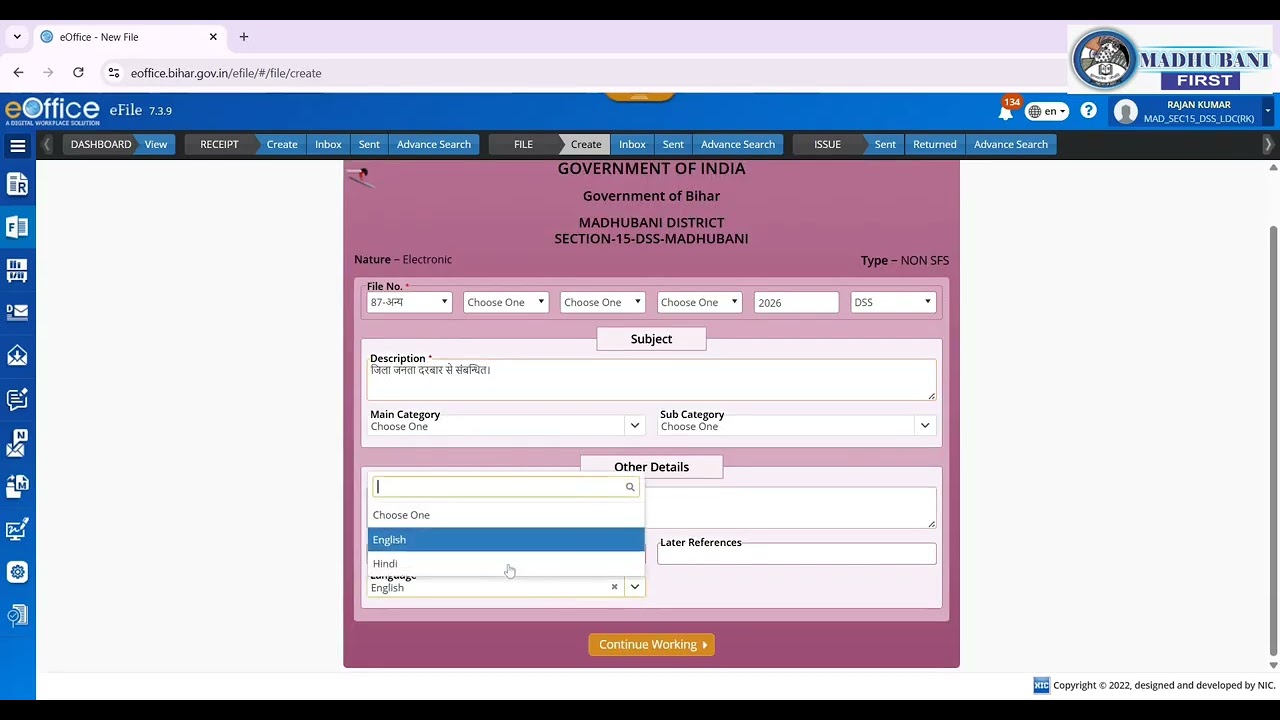The height and width of the screenshot is (720, 1280).
Task: Open browser tab search dropdown arrow
Action: pos(17,37)
